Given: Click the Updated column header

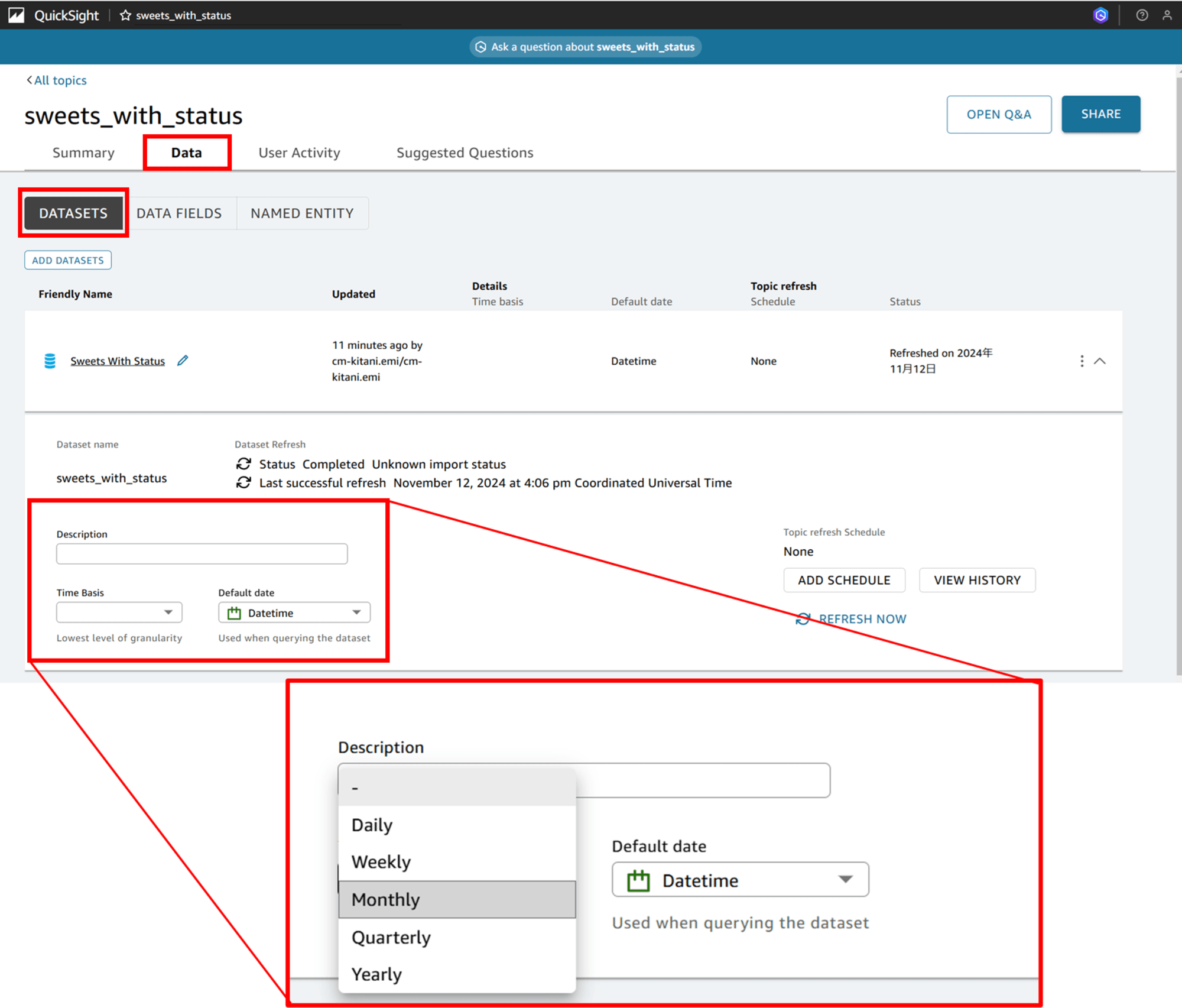Looking at the screenshot, I should coord(353,294).
